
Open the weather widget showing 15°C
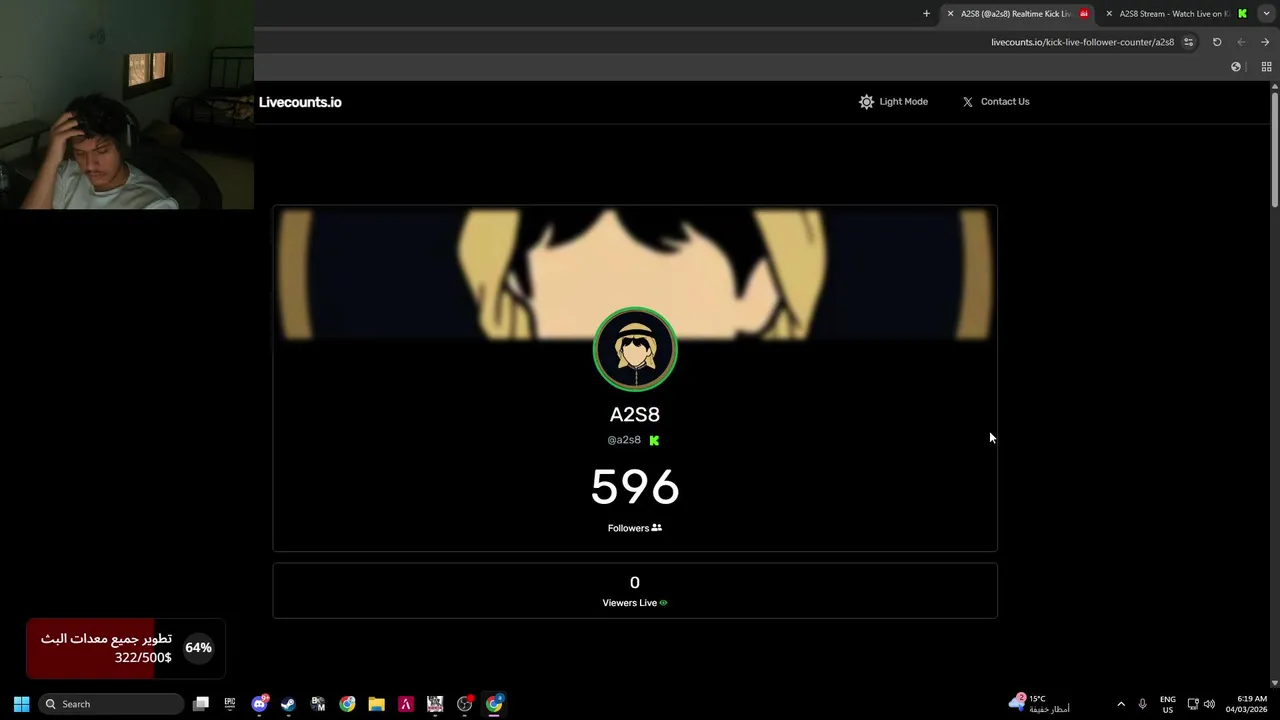pos(1038,704)
